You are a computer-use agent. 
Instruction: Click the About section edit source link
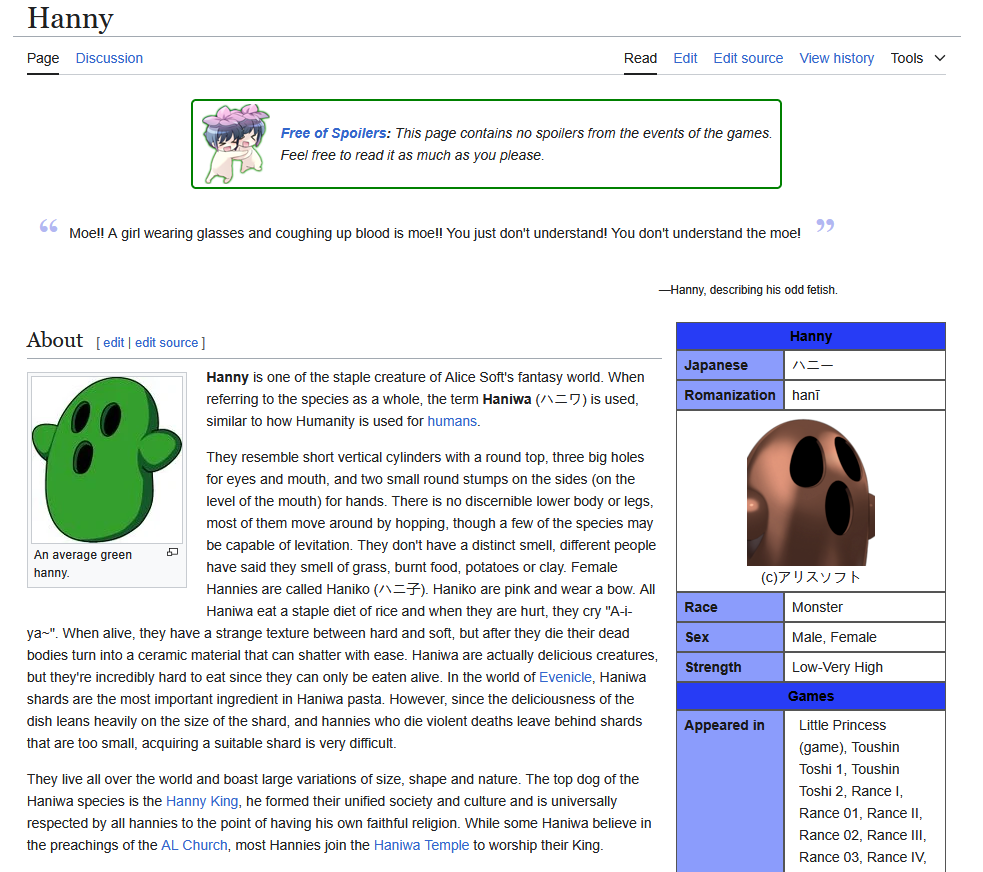[x=166, y=343]
